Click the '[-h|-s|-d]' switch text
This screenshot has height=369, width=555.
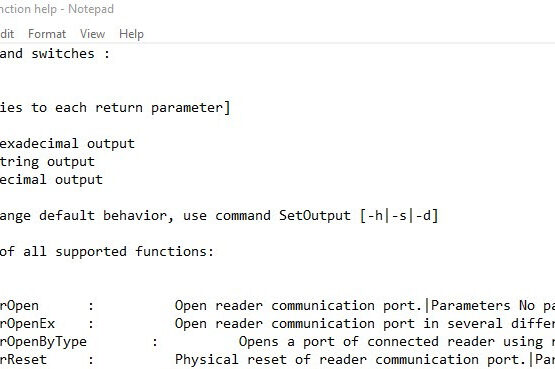[399, 215]
